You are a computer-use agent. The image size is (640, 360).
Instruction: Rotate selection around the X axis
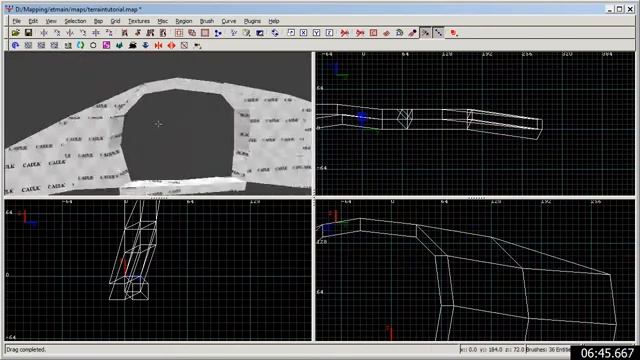57,33
